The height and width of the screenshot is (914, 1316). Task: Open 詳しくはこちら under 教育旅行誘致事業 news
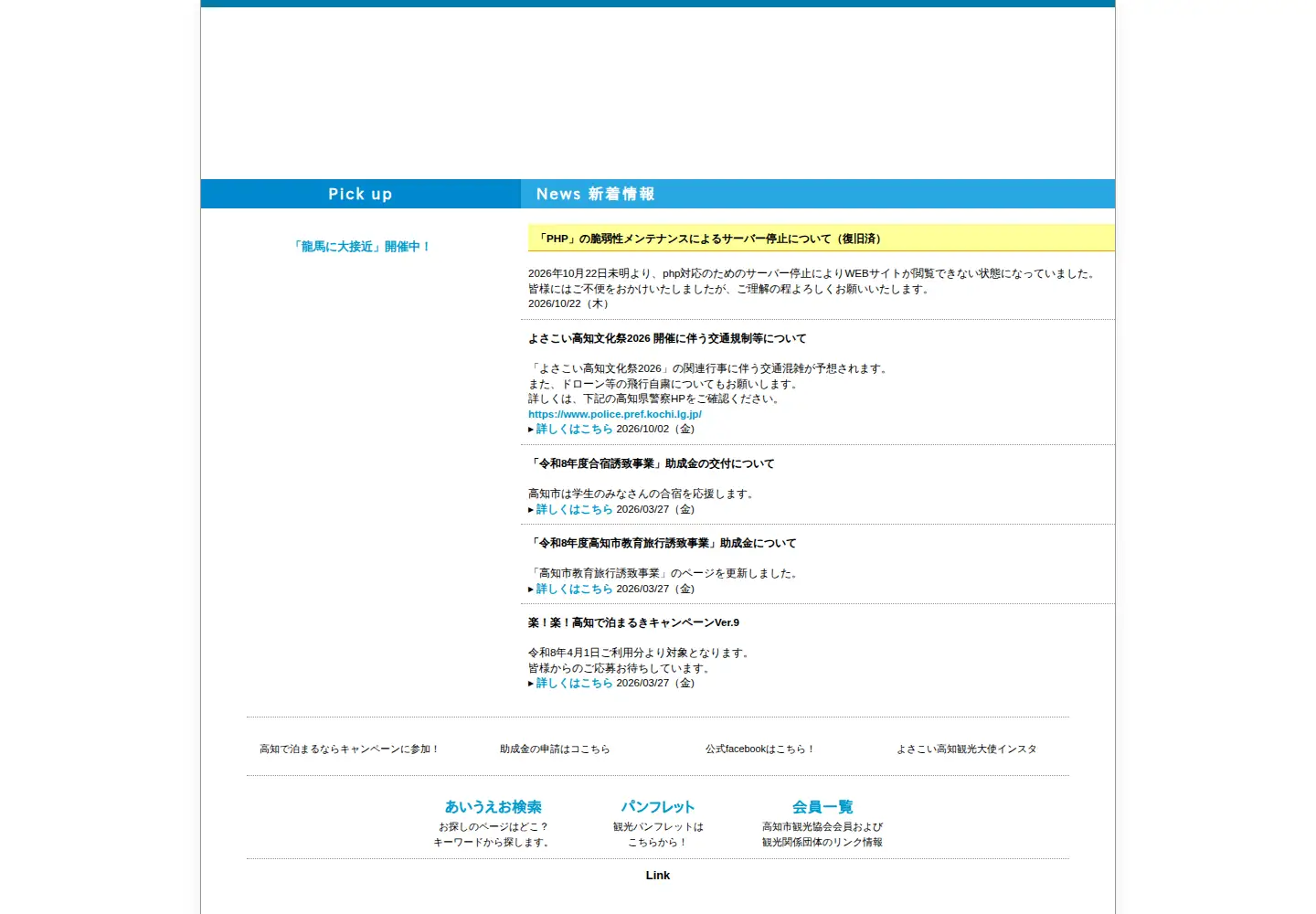tap(574, 589)
